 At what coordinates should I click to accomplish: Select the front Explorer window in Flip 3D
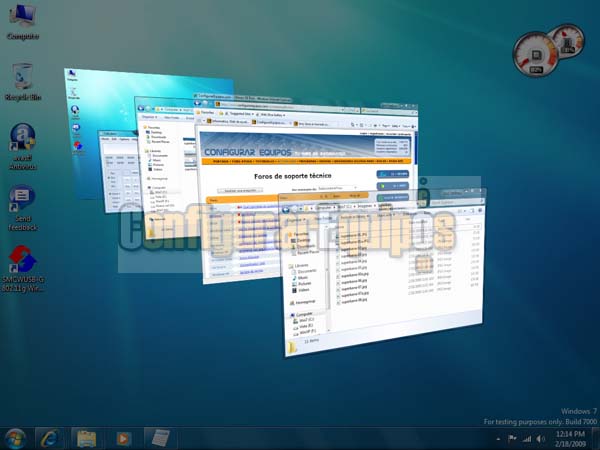(383, 274)
